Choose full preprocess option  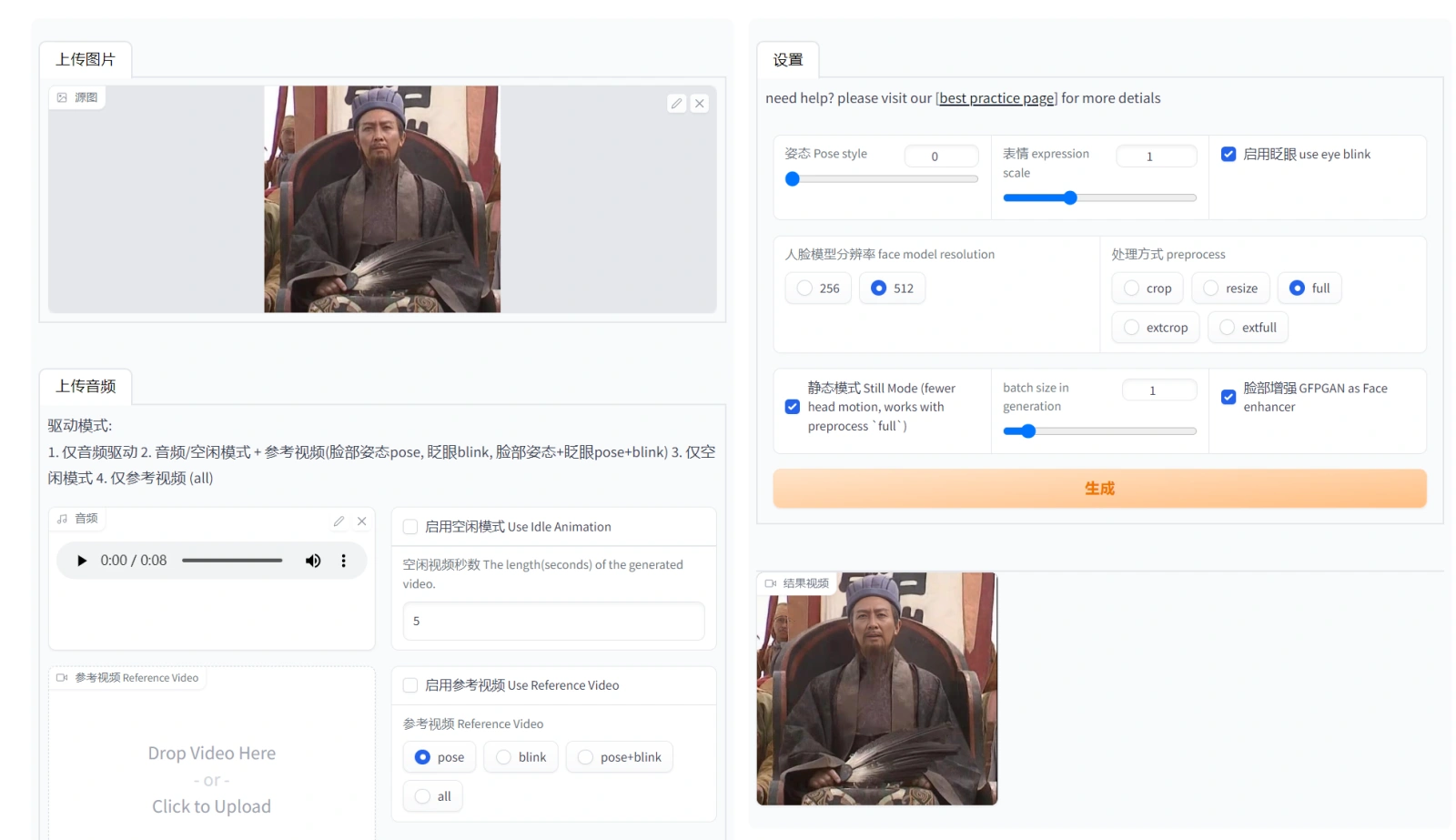tap(1309, 288)
